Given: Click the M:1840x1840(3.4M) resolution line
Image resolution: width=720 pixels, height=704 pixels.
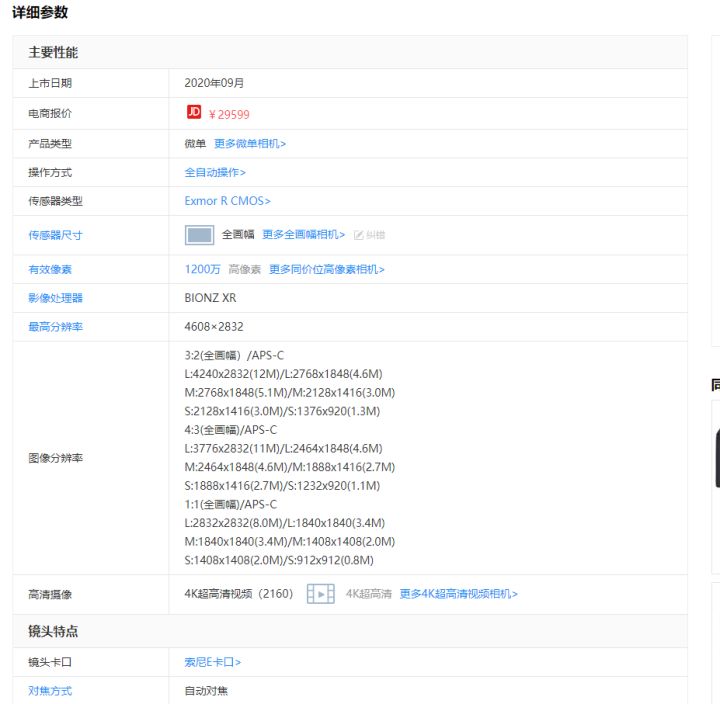Looking at the screenshot, I should (290, 541).
